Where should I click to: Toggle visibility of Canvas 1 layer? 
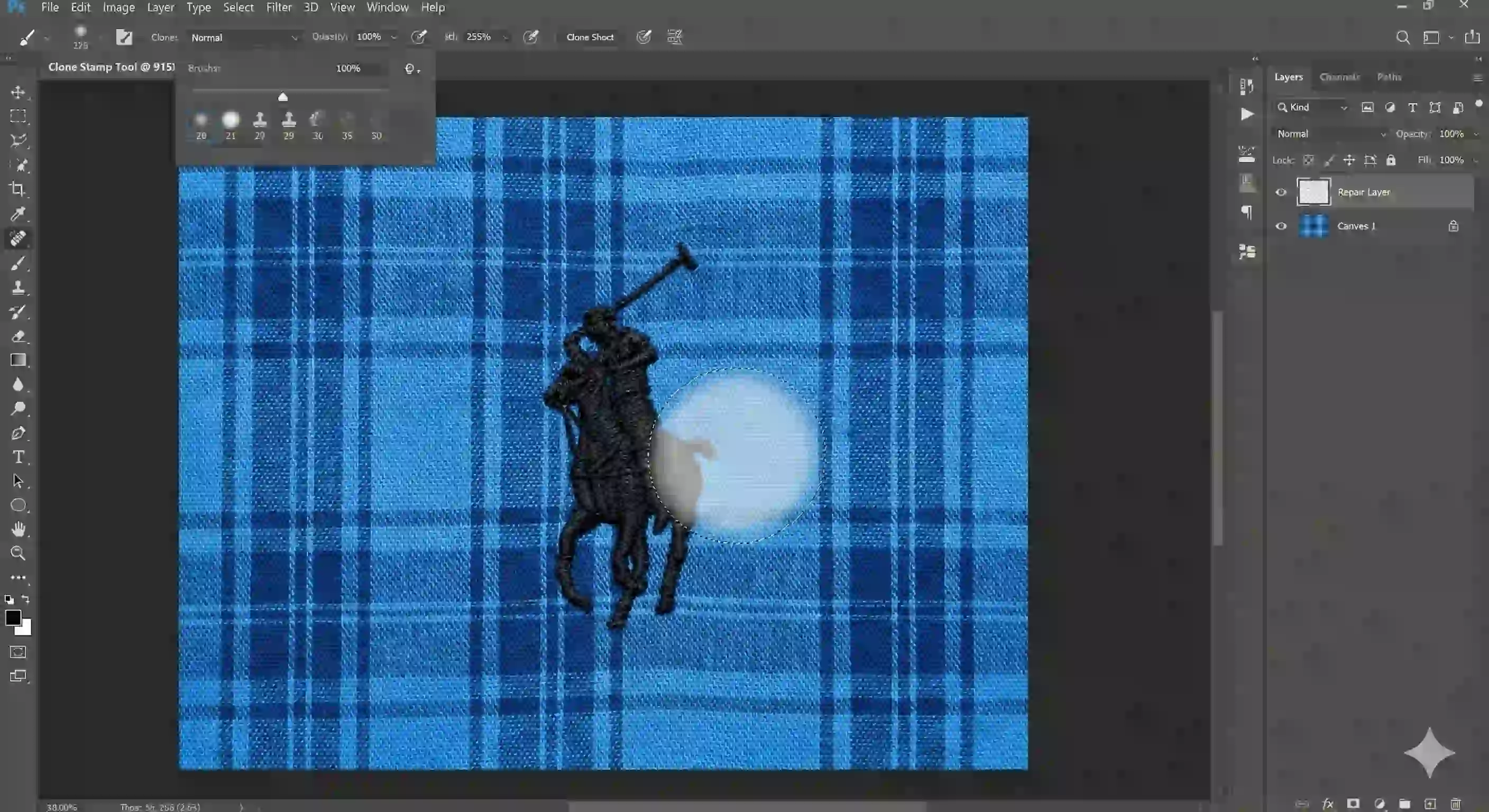click(1281, 226)
